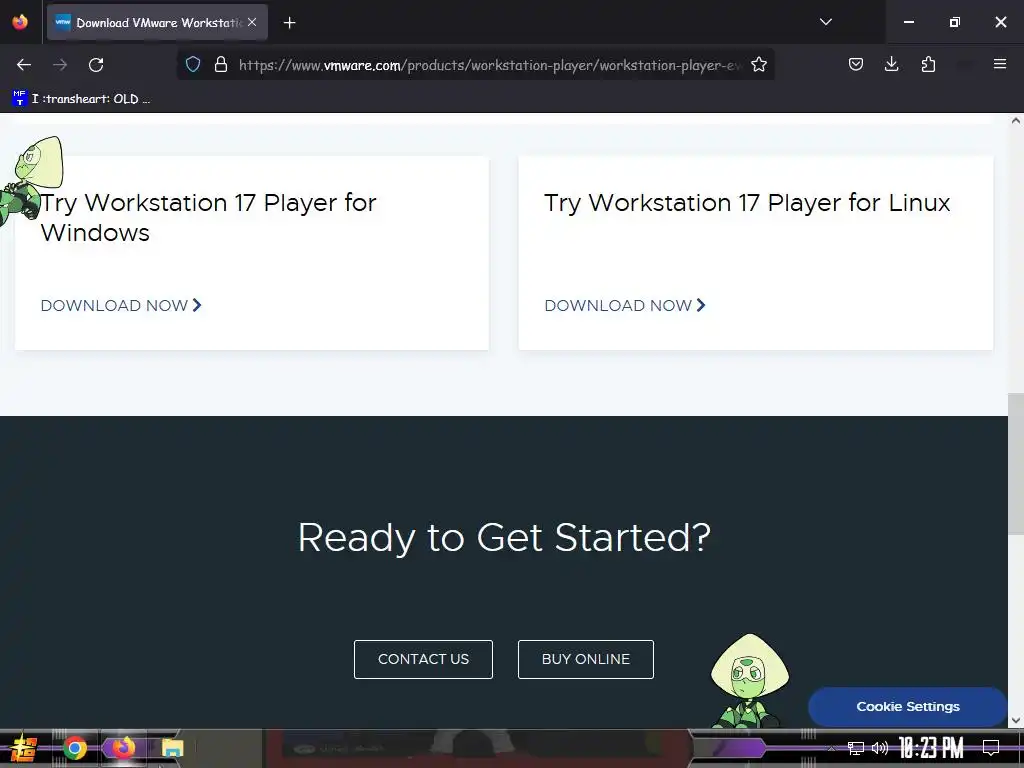Open the Firefox downloads panel
Image resolution: width=1024 pixels, height=768 pixels.
point(891,64)
